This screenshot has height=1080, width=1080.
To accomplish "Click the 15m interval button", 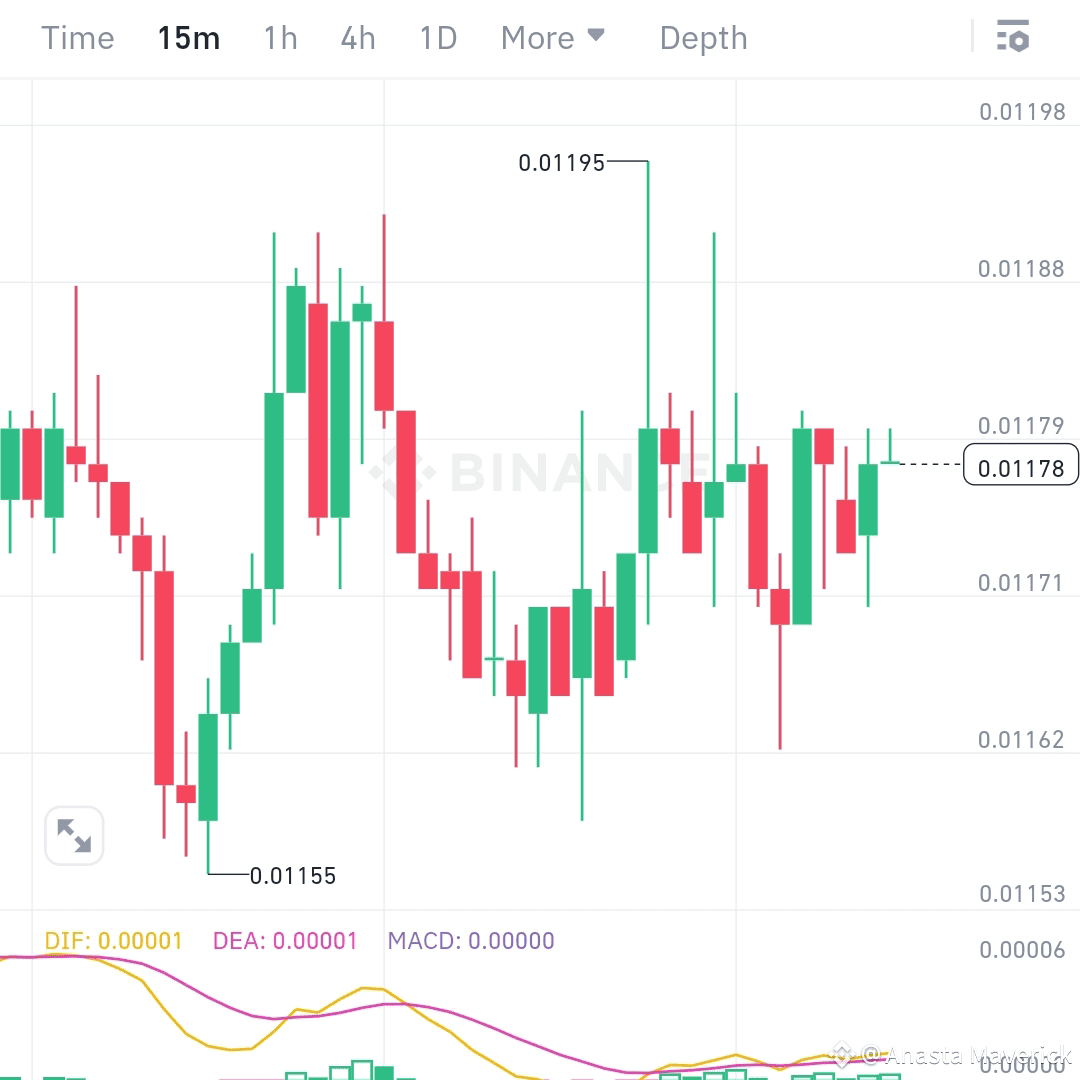I will click(x=189, y=37).
